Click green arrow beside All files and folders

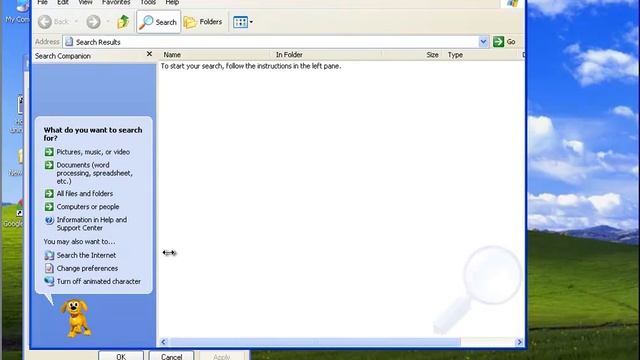coord(49,193)
